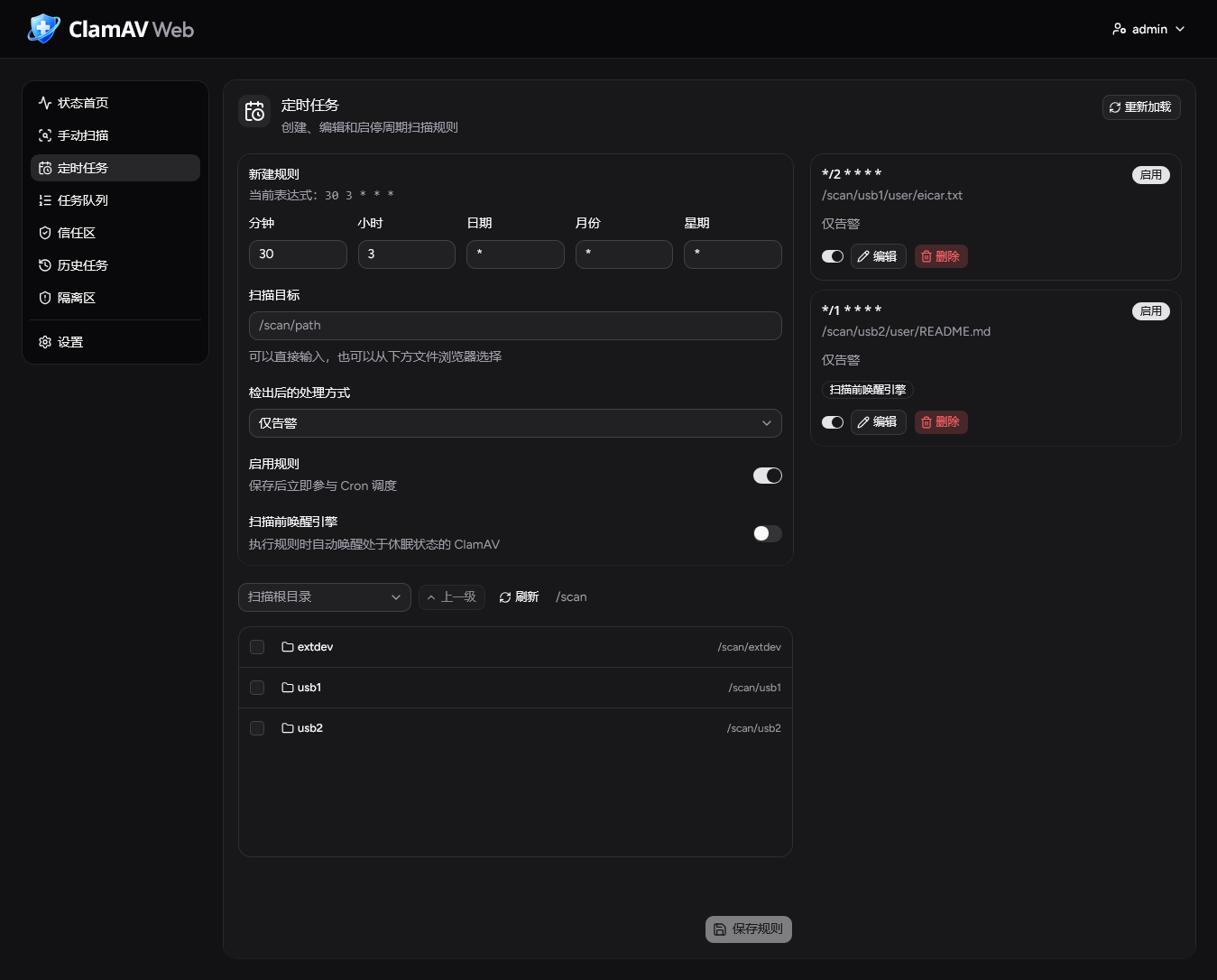Enable the 扫描前唤醒引擎 switch
This screenshot has height=980, width=1217.
point(768,533)
